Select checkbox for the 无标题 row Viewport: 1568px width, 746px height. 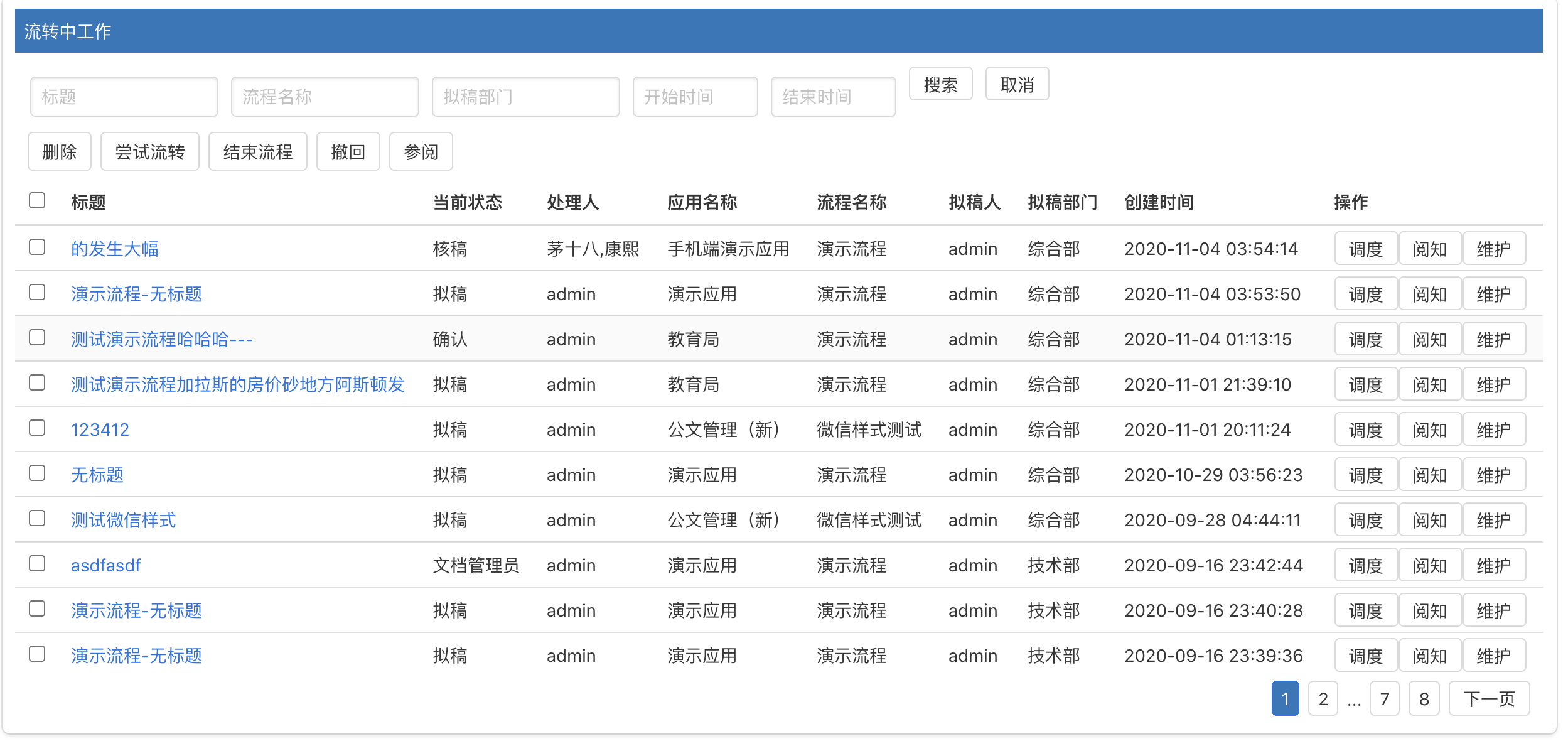37,473
